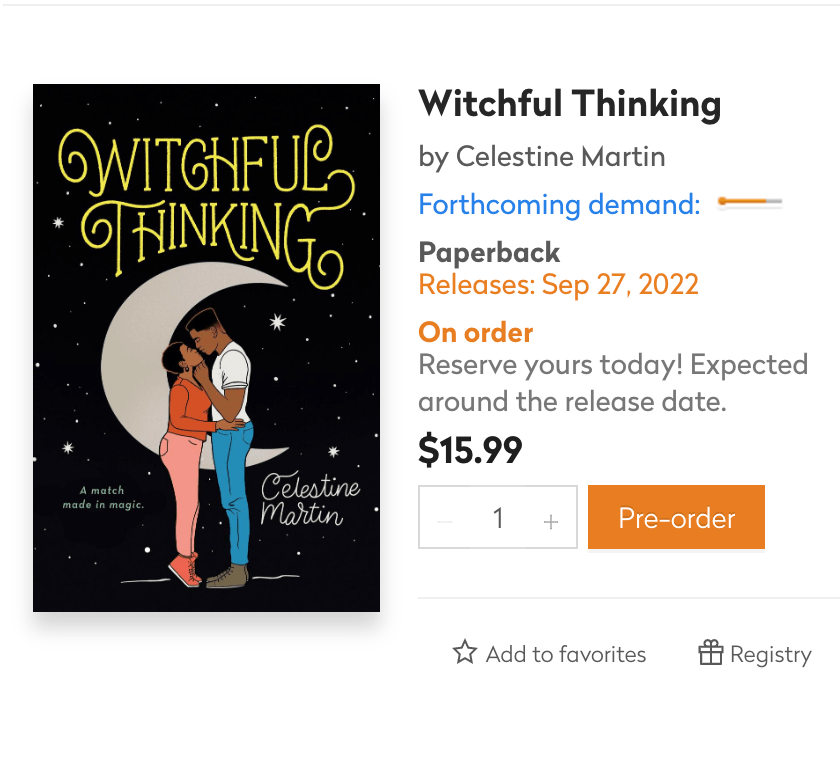The width and height of the screenshot is (840, 764).
Task: Click the Releases: Sep 27, 2022 text
Action: pyautogui.click(x=558, y=285)
